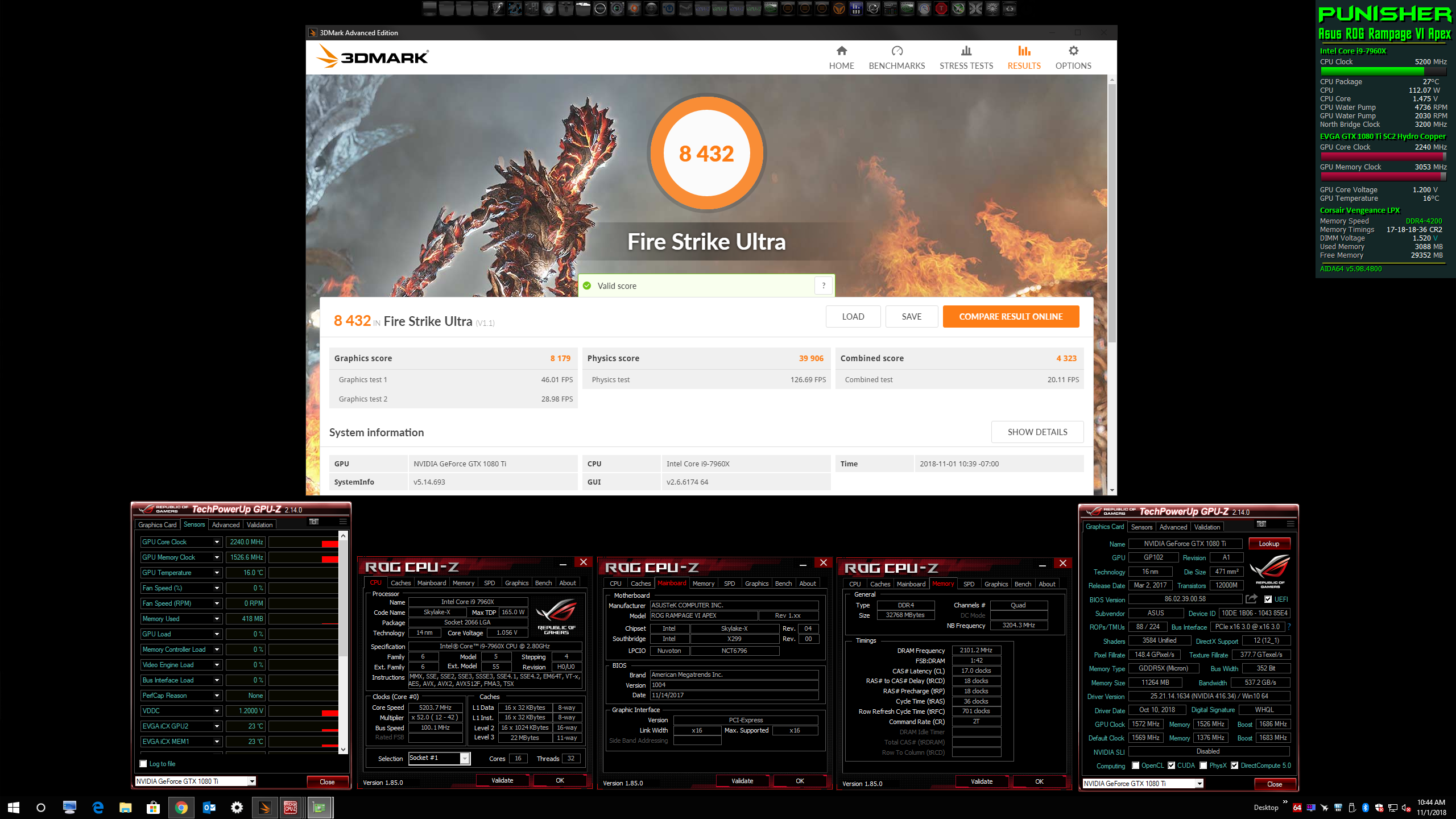The image size is (1456, 819).
Task: Click the Valid score question mark help
Action: 824,286
